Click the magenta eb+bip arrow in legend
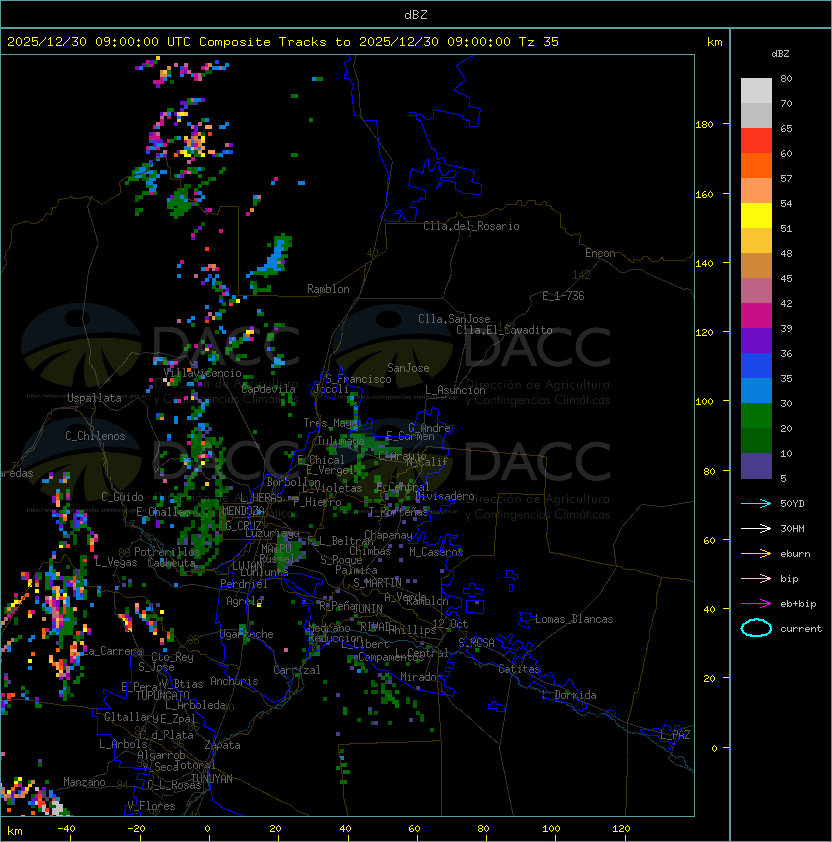Screen dimensions: 832x842 (756, 604)
